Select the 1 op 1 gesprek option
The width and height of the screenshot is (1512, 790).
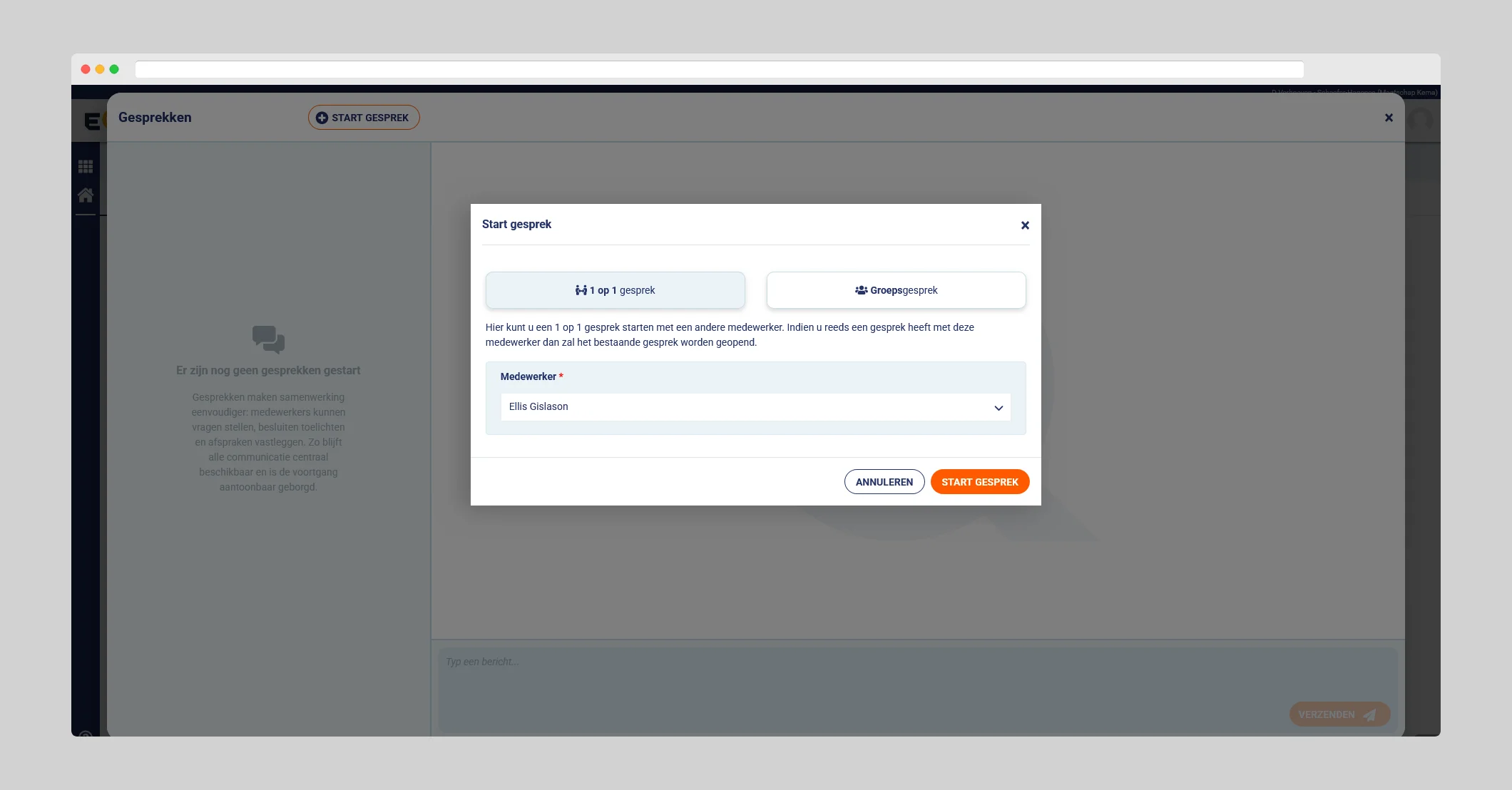(615, 290)
